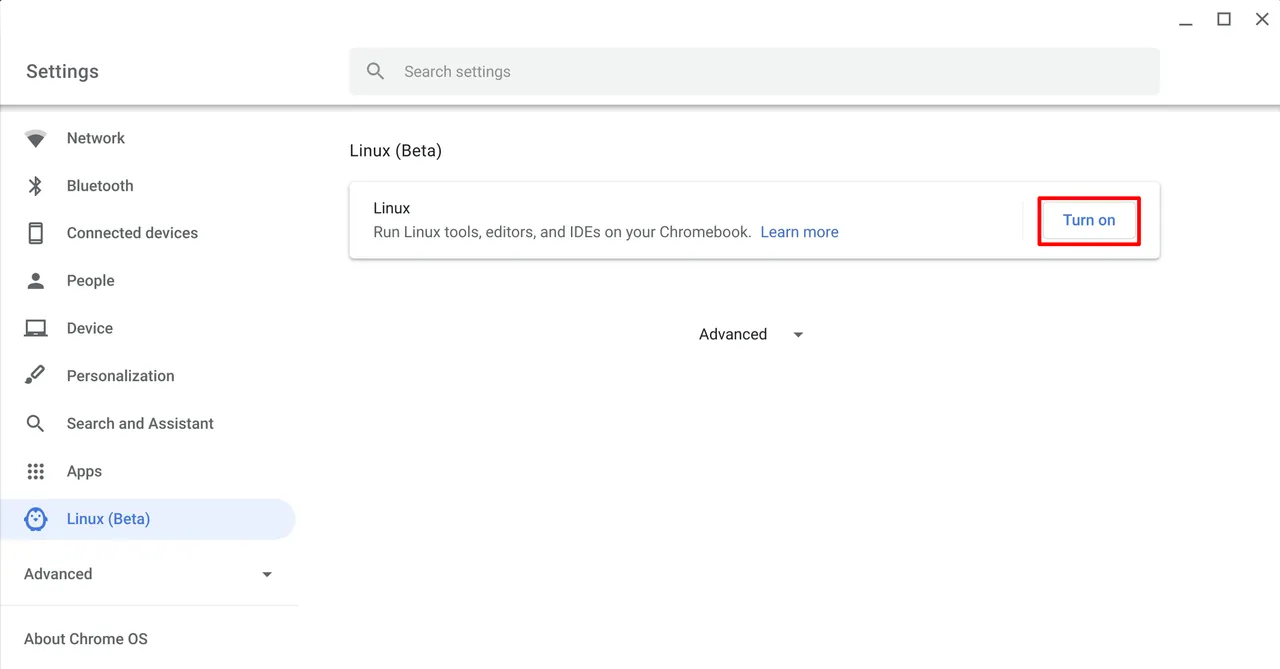Click the sidebar Advanced label
Viewport: 1280px width, 669px height.
(58, 574)
